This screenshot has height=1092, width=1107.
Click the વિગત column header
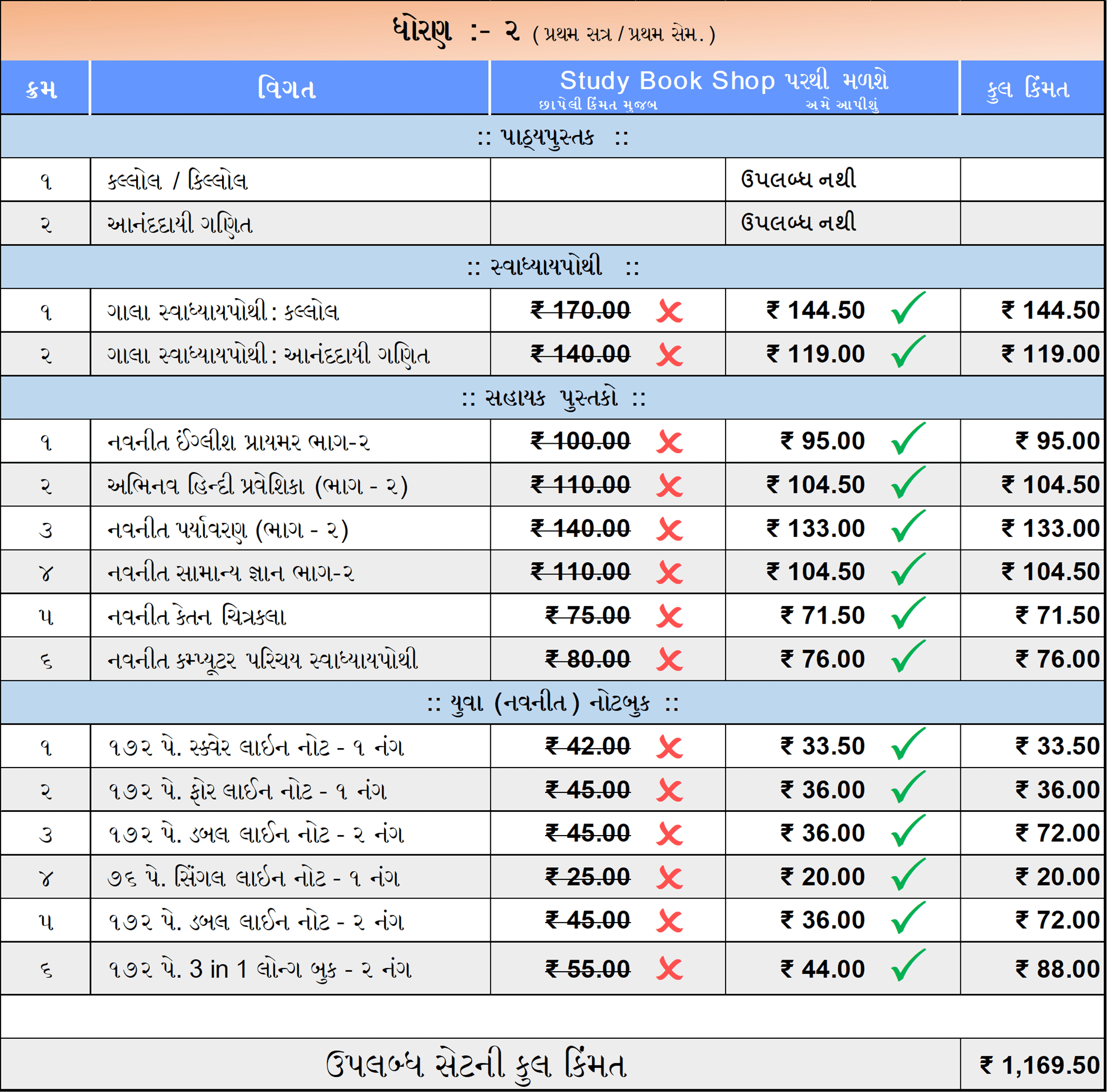tap(287, 89)
